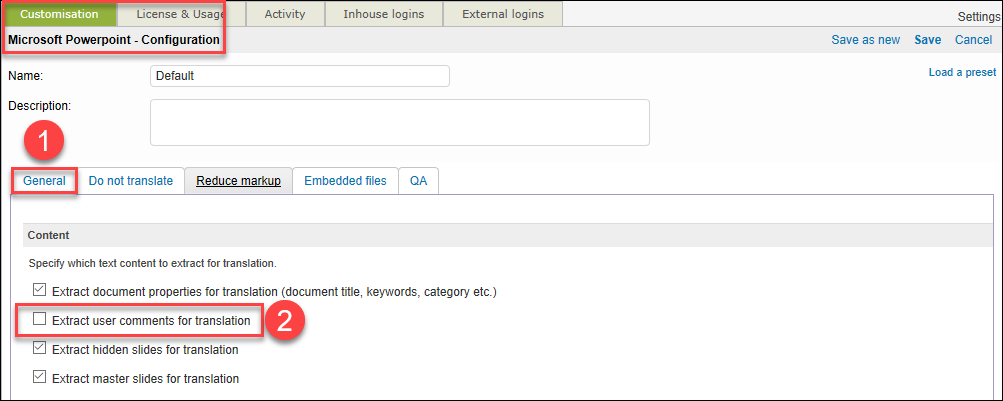Click the Save as new link
The width and height of the screenshot is (1003, 401).
pos(865,40)
